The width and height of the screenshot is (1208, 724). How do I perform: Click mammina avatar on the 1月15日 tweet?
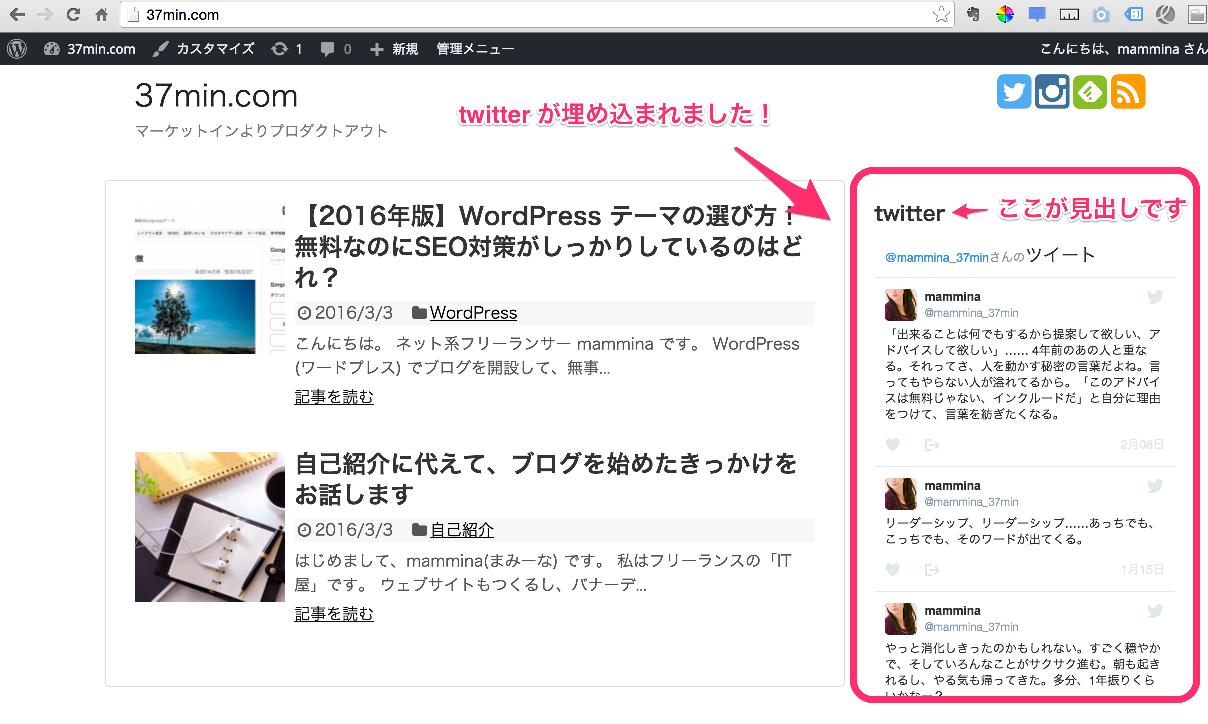click(901, 492)
